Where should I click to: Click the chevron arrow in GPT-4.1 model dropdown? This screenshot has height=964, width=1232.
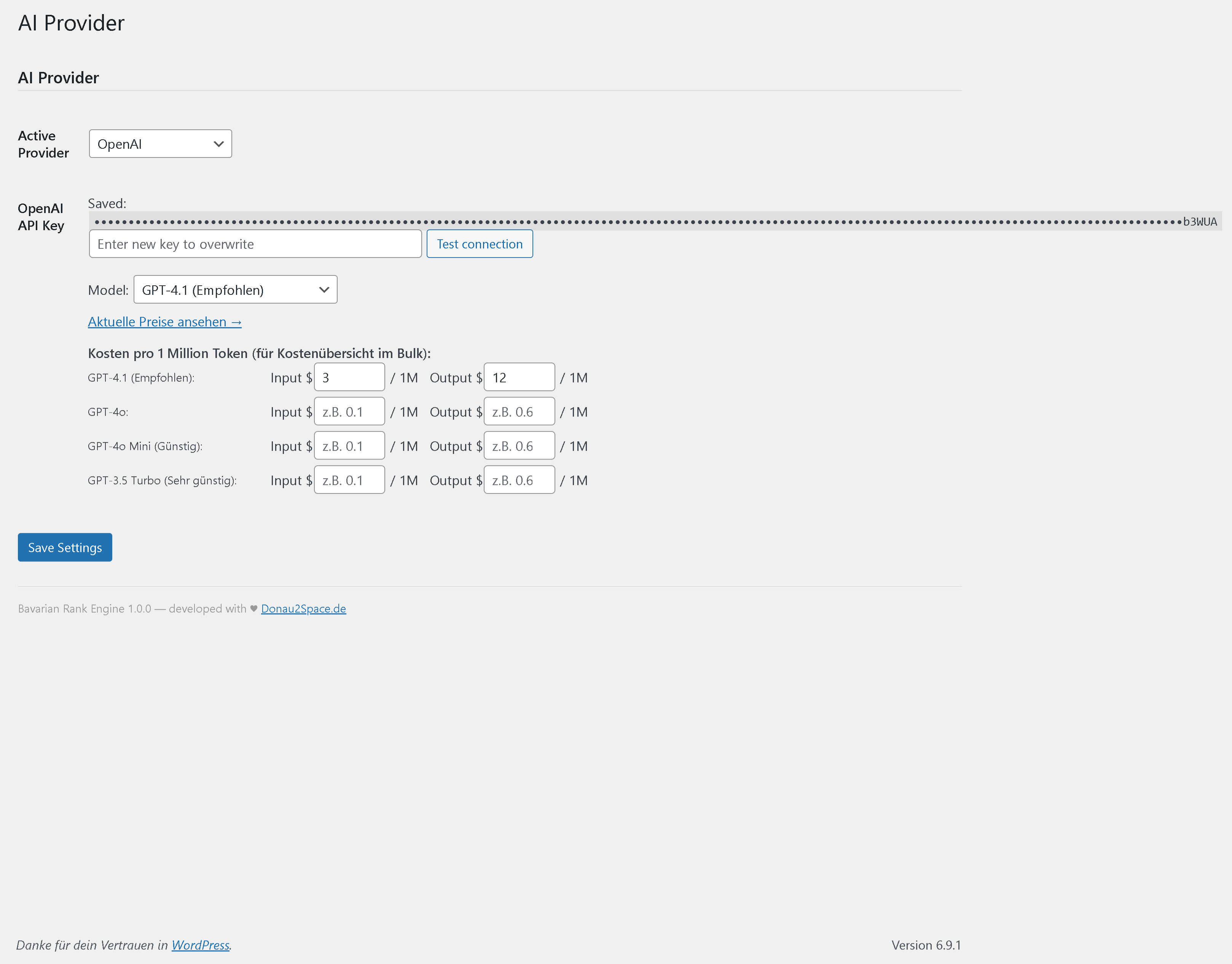click(324, 290)
